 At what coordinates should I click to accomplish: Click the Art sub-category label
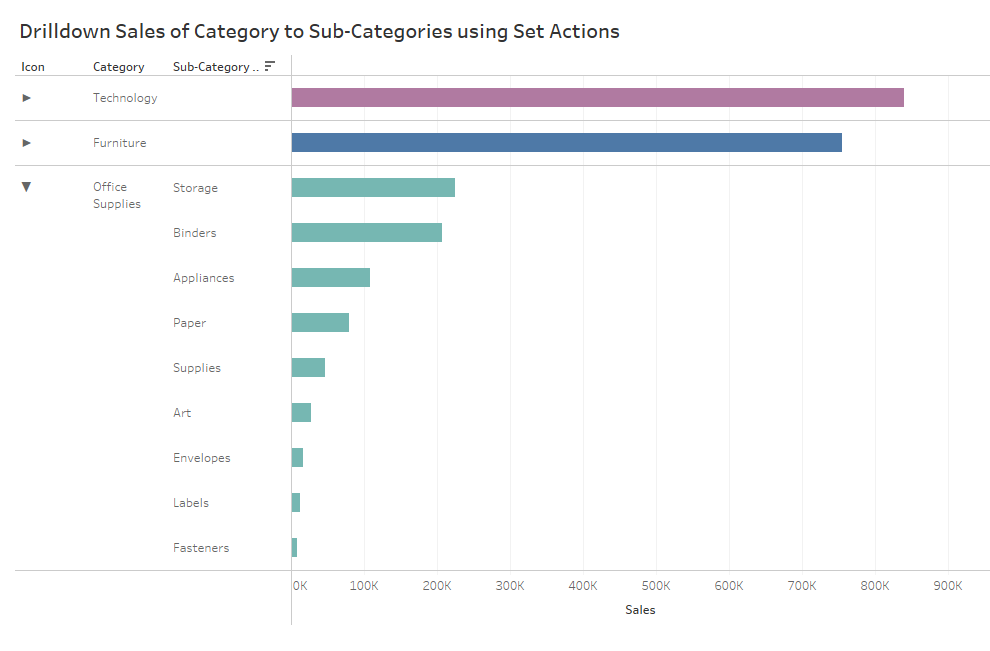click(182, 413)
